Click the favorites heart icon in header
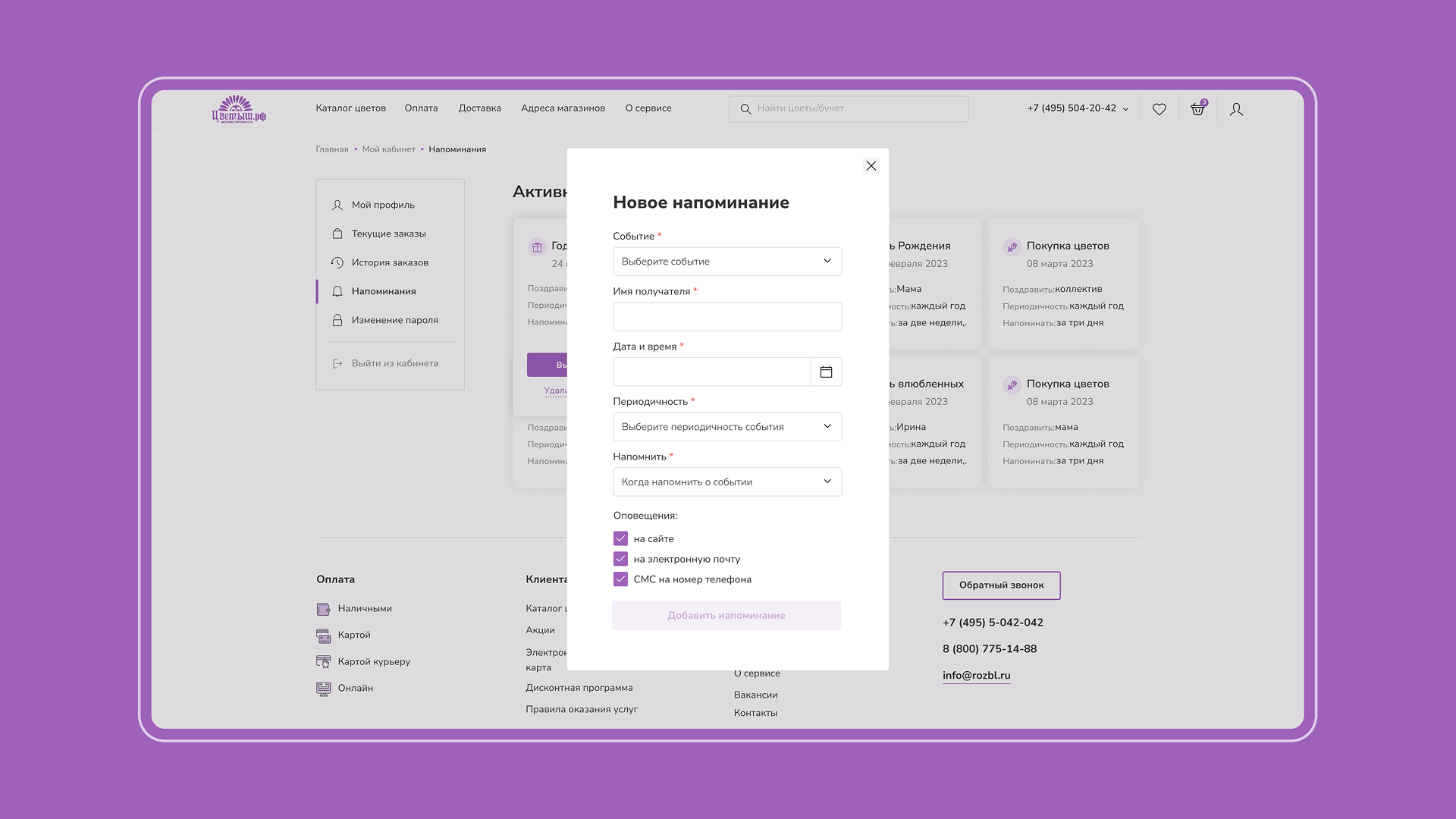The height and width of the screenshot is (819, 1456). click(1159, 109)
